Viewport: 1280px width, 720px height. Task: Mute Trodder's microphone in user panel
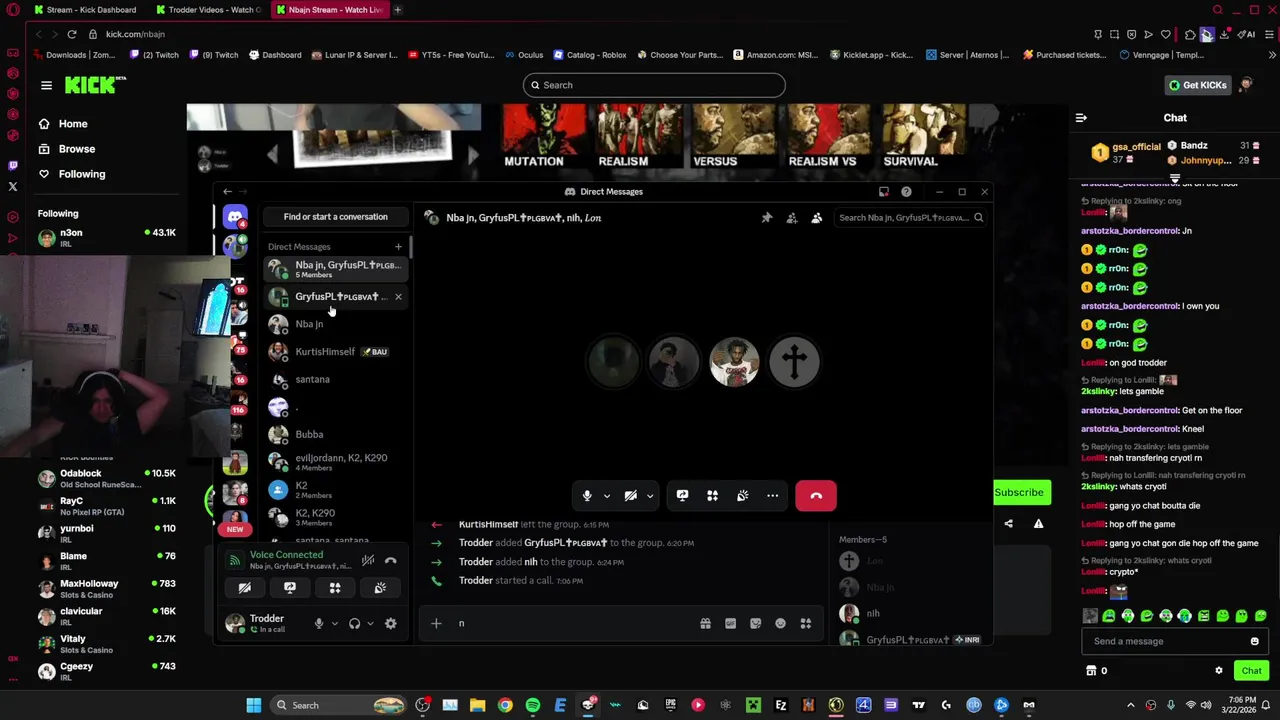[319, 624]
